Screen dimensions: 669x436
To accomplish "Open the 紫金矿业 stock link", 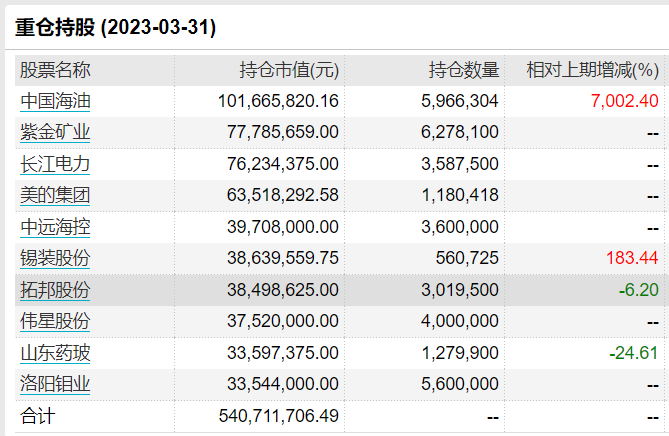I will tap(55, 132).
